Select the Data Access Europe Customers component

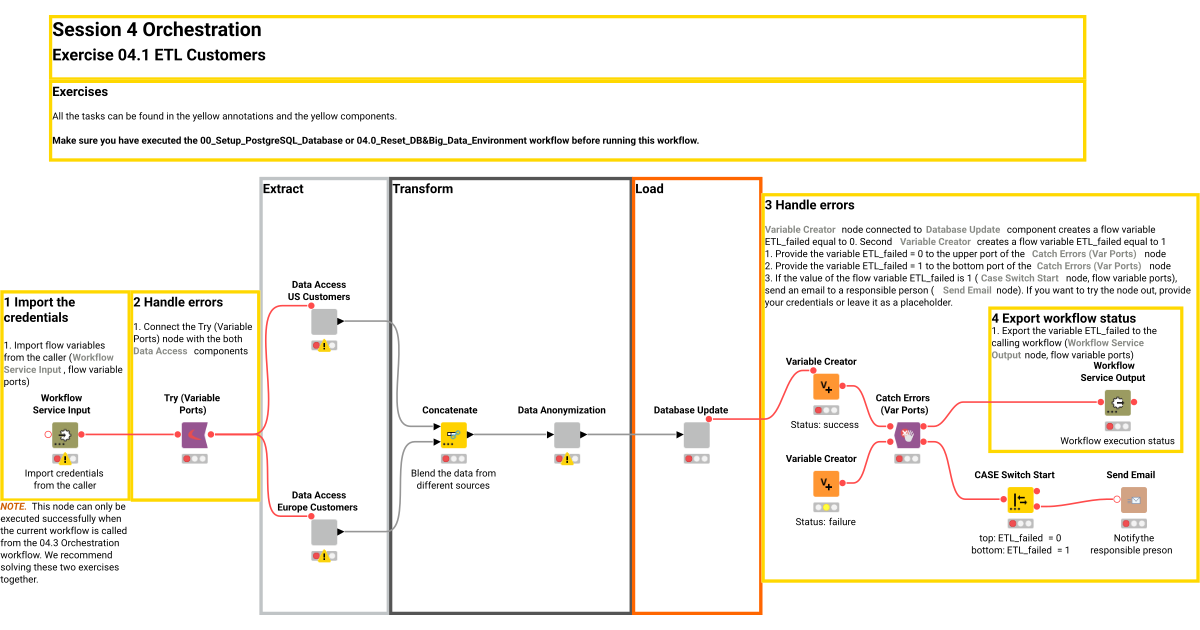[323, 533]
